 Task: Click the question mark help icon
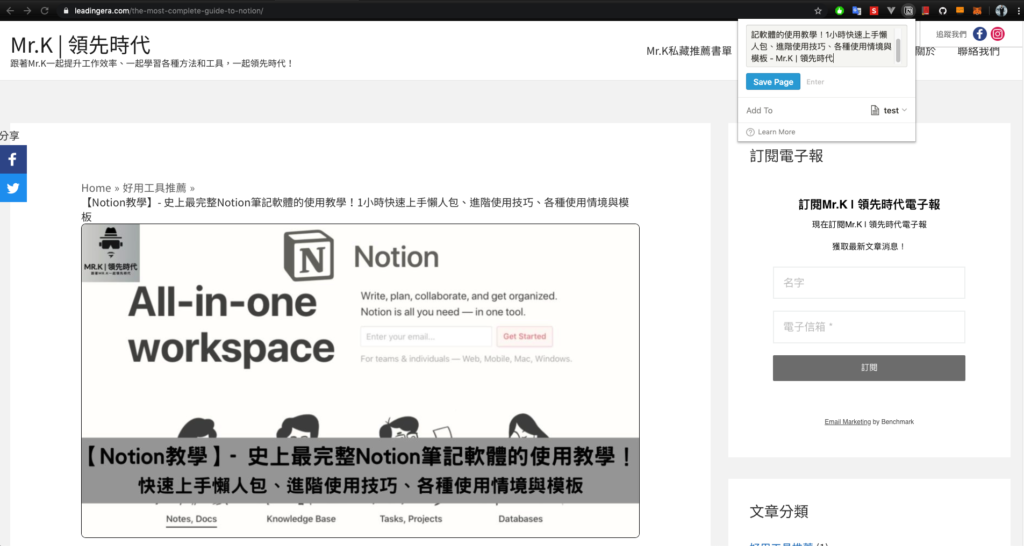pos(750,132)
